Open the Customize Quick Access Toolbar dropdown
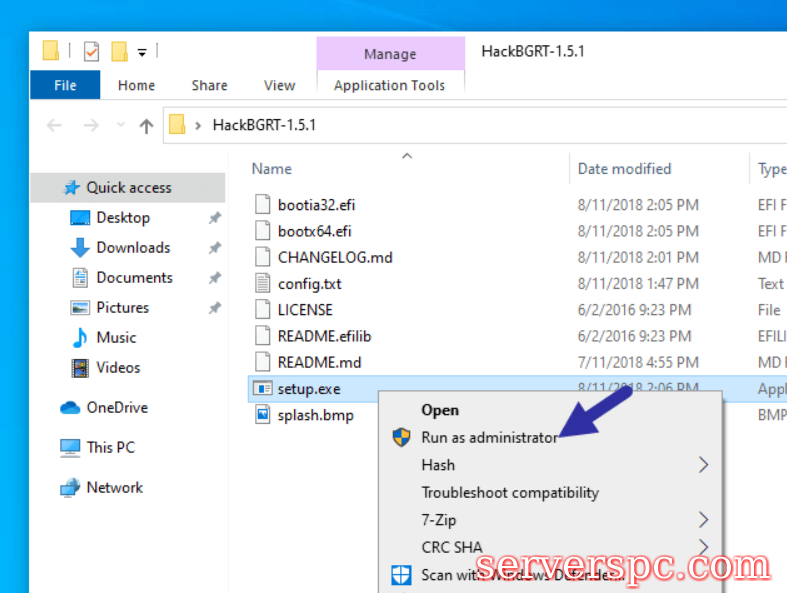Image resolution: width=787 pixels, height=593 pixels. [x=142, y=52]
